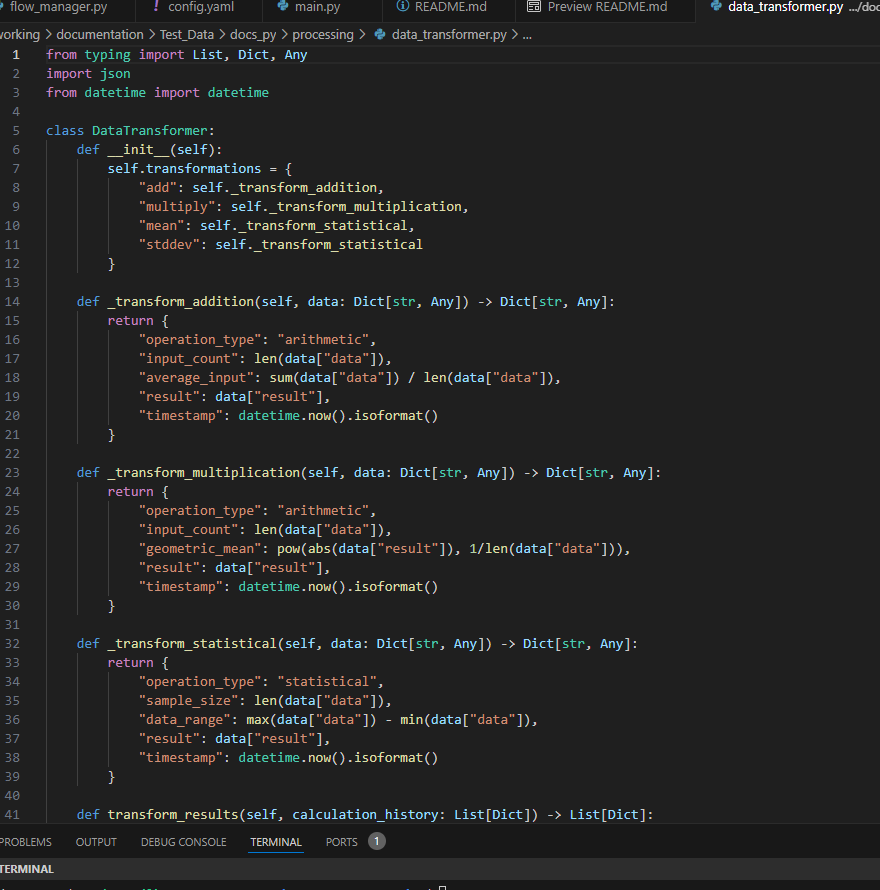Click the PORTS badge showing 1
The image size is (880, 890).
(376, 841)
